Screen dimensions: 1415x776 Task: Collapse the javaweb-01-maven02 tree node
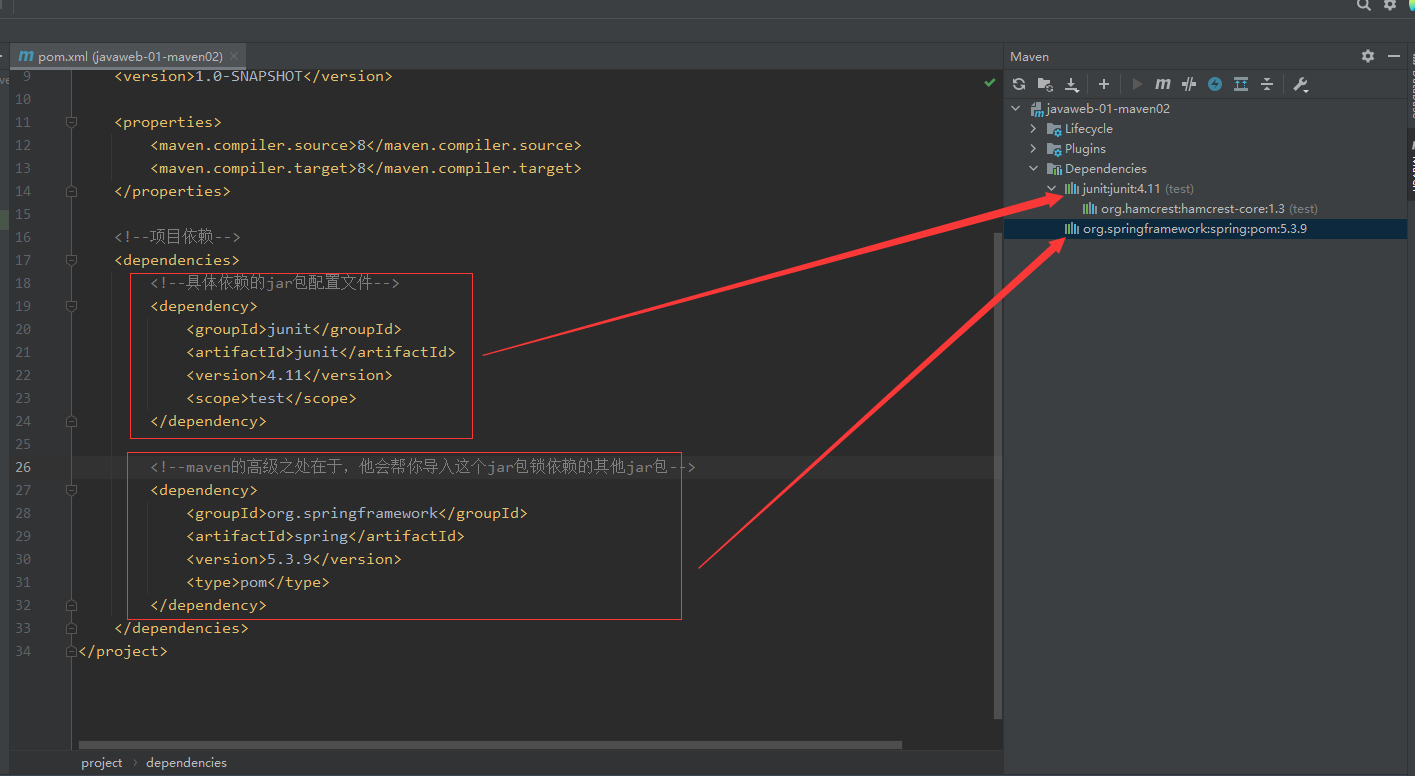click(x=1016, y=108)
